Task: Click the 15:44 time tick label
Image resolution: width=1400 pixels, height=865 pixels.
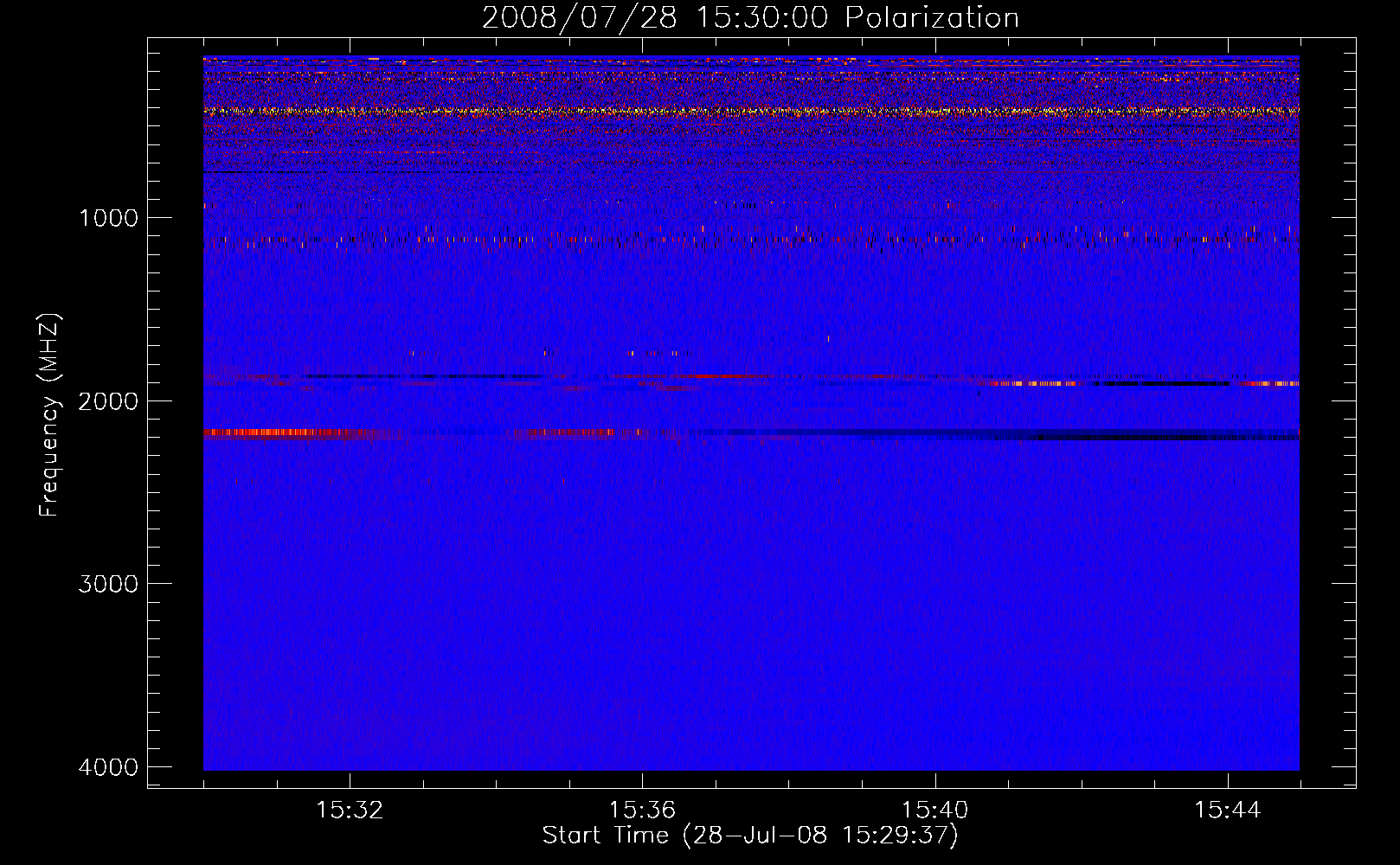Action: pyautogui.click(x=1228, y=811)
